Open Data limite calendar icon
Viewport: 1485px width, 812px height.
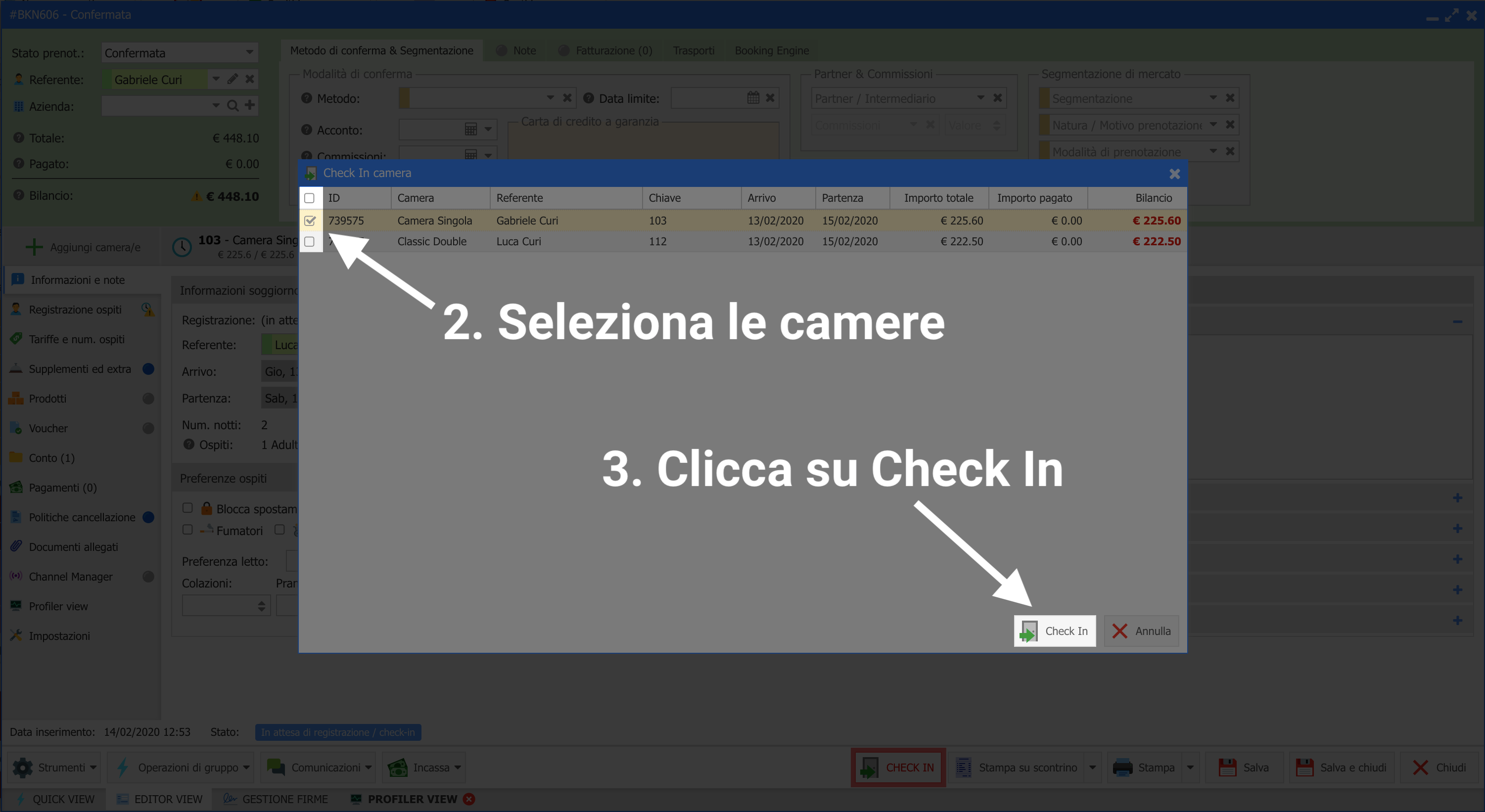753,97
